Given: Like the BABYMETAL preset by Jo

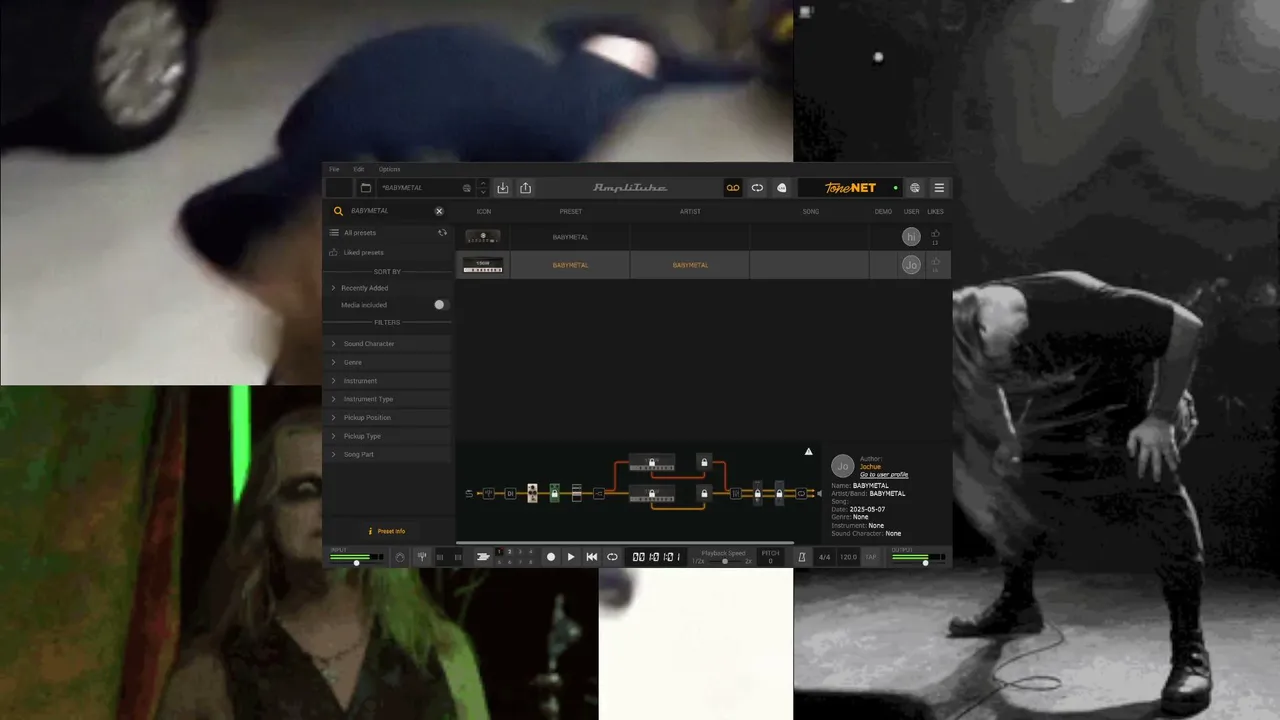Looking at the screenshot, I should (936, 264).
